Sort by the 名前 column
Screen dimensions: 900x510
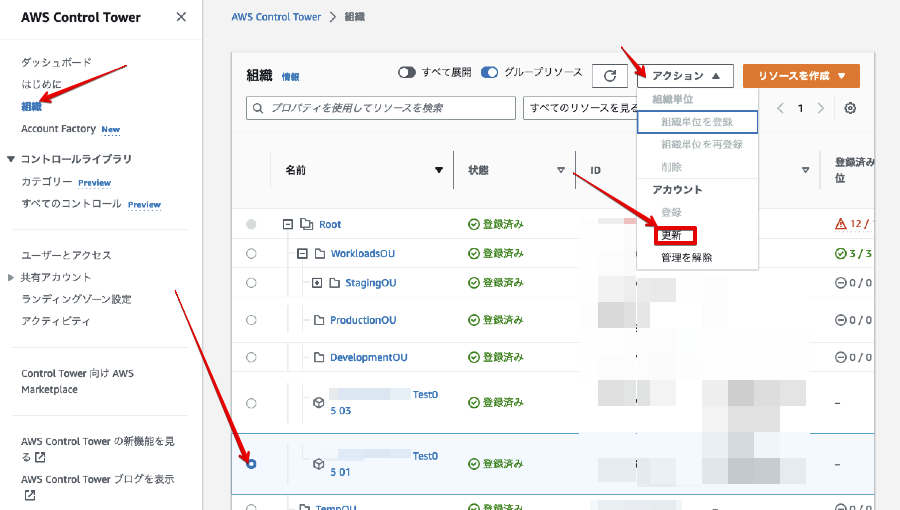(439, 170)
